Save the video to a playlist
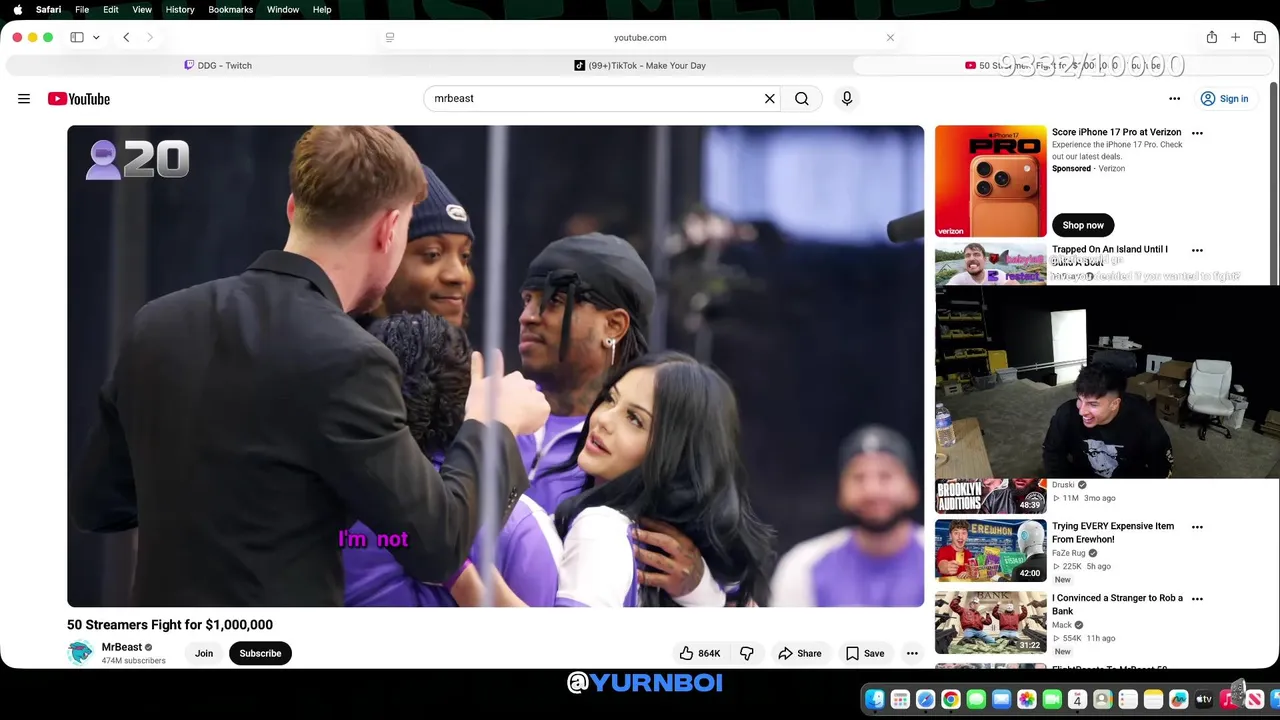Screen dimensions: 1280x720 (865, 653)
